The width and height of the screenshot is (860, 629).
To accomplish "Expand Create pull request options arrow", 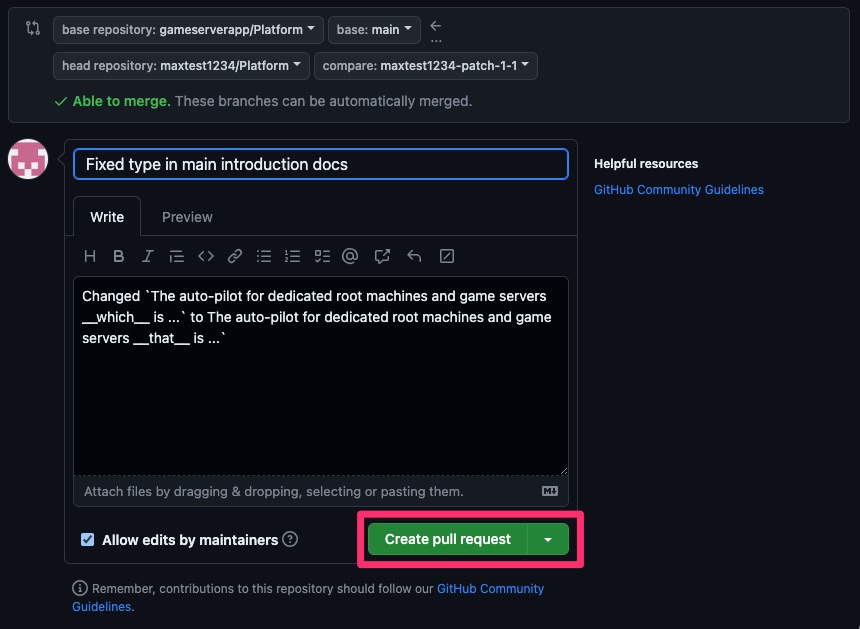I will click(548, 539).
